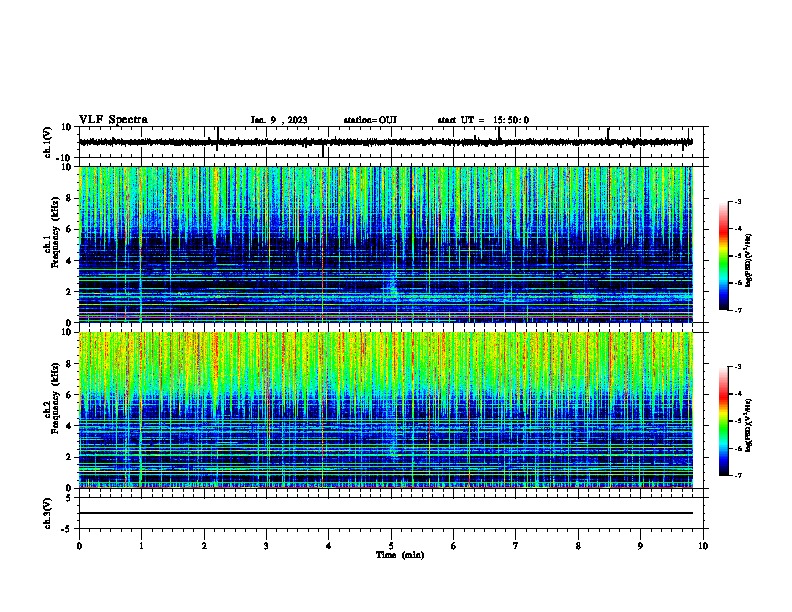This screenshot has width=792, height=612.
Task: Click the time axis tick label "5"
Action: 391,546
